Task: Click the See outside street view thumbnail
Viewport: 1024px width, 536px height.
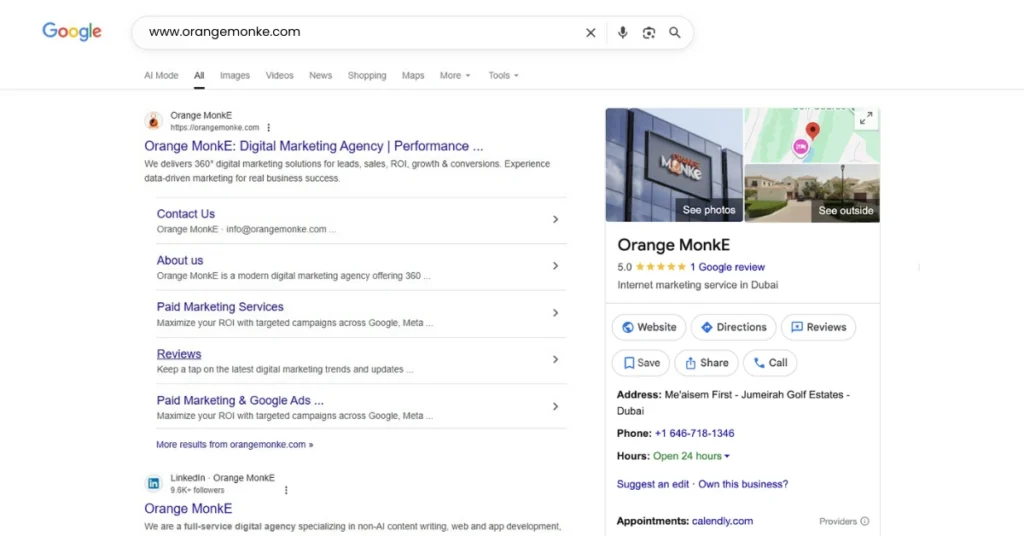Action: (x=812, y=193)
